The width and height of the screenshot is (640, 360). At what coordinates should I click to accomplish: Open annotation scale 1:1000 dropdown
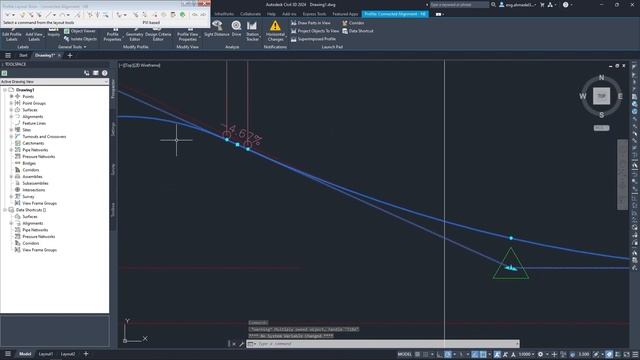click(x=527, y=354)
